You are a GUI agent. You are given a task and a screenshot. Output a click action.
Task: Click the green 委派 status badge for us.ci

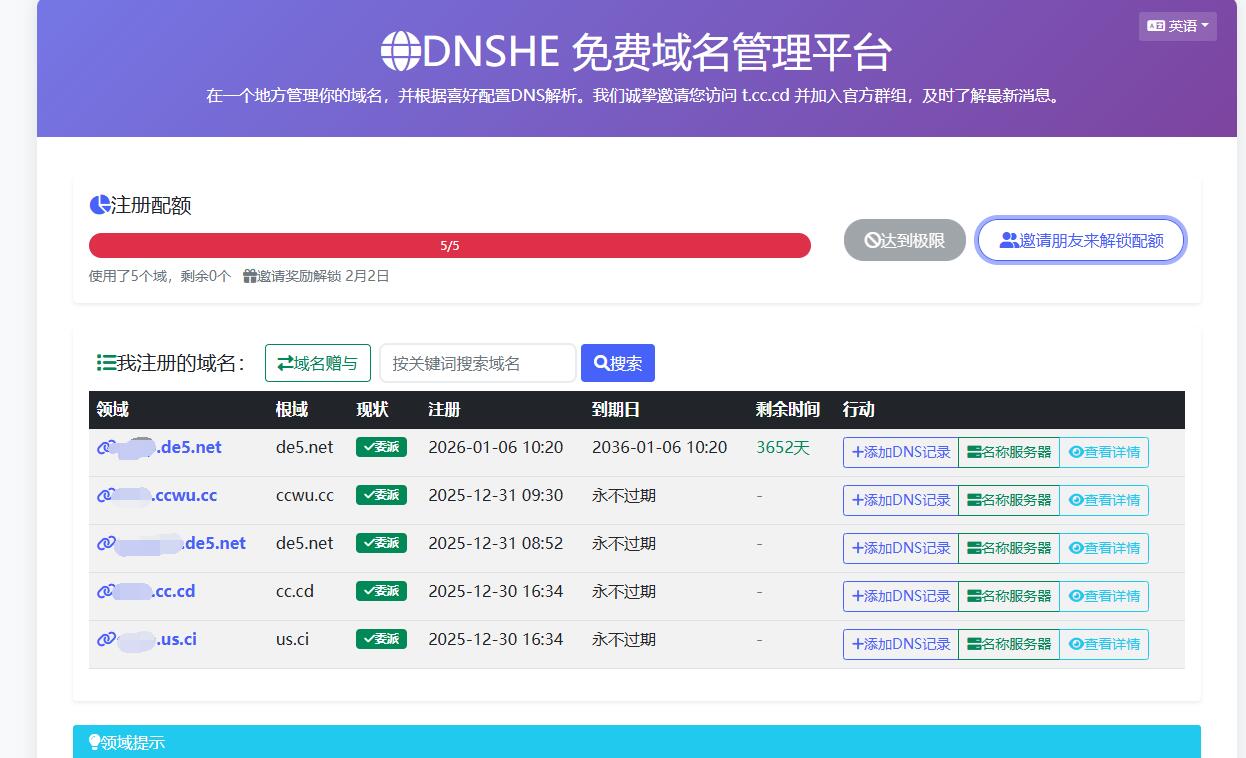(x=381, y=639)
